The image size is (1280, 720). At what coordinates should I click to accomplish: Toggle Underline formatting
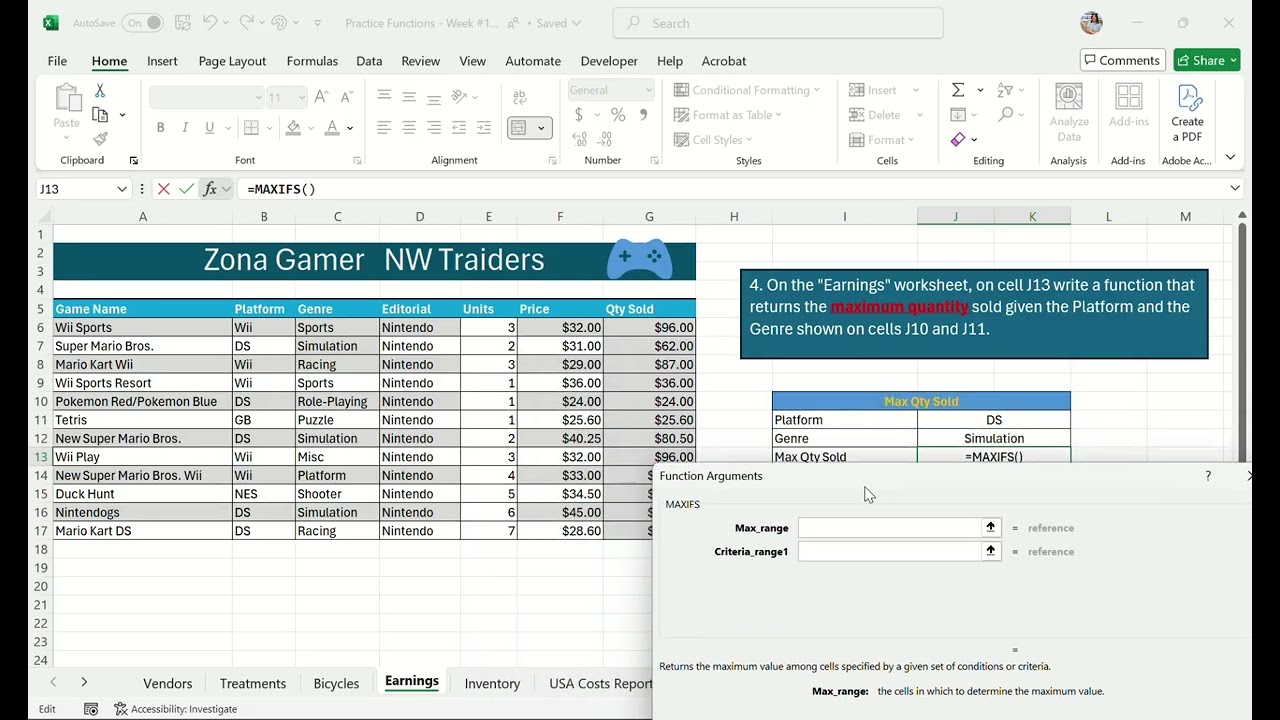[x=209, y=128]
